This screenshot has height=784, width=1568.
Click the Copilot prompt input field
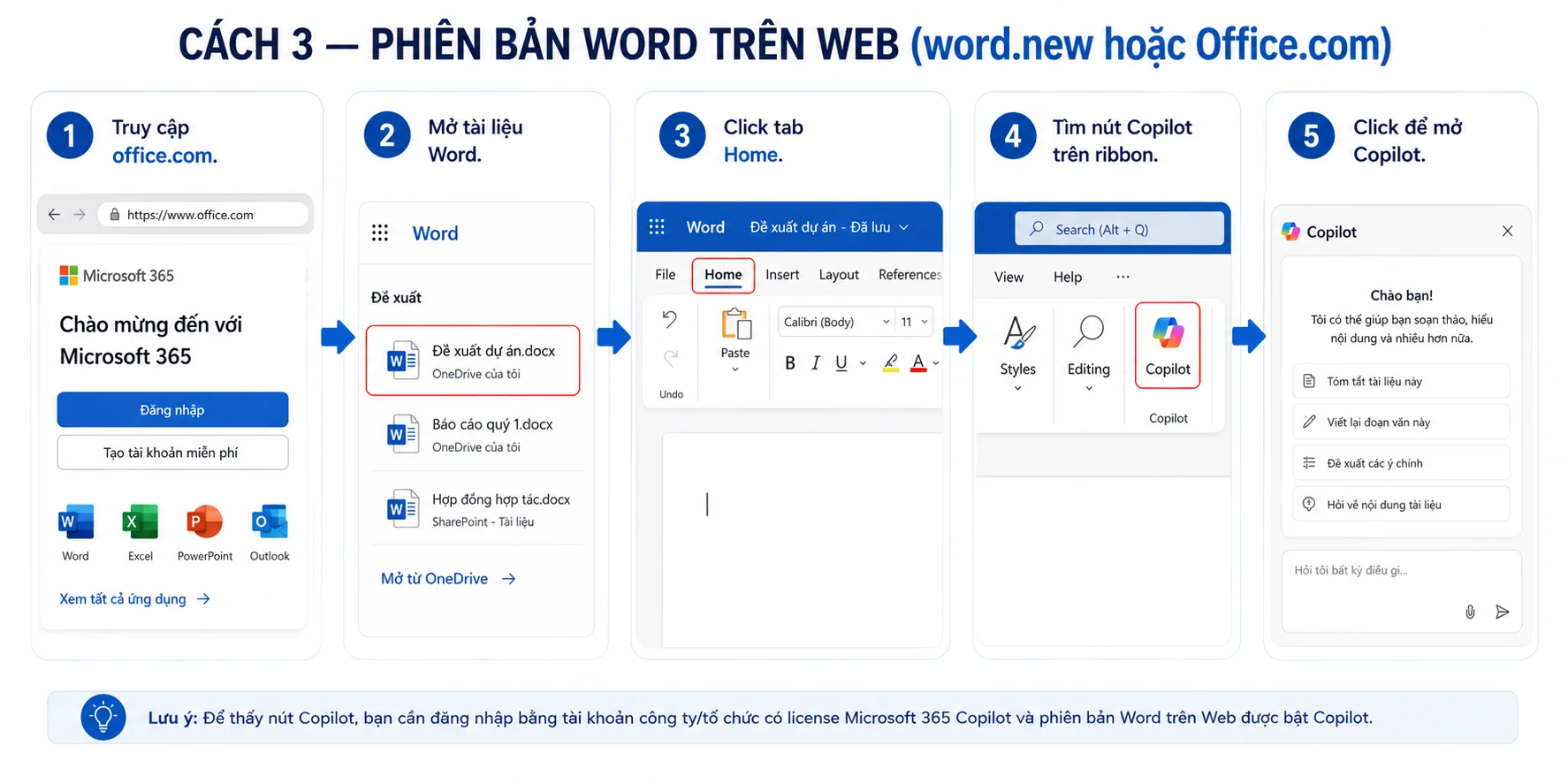point(1401,591)
